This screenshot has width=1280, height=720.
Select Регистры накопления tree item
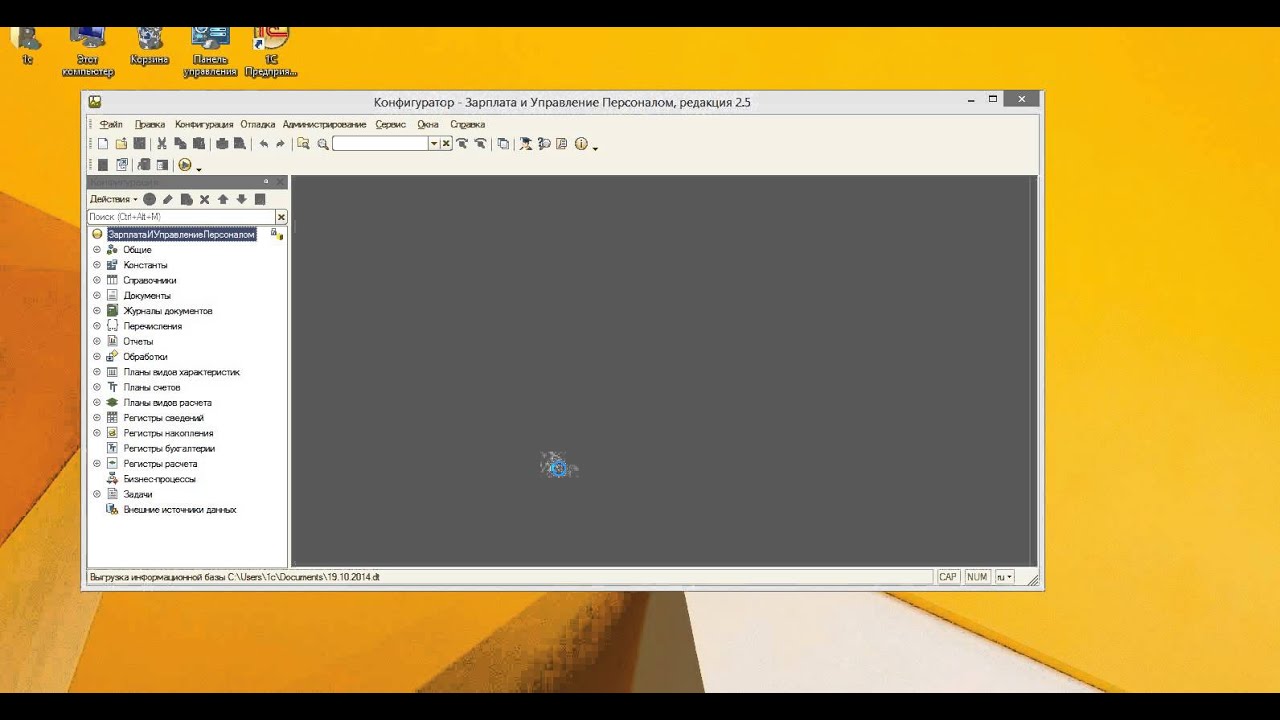pos(168,433)
